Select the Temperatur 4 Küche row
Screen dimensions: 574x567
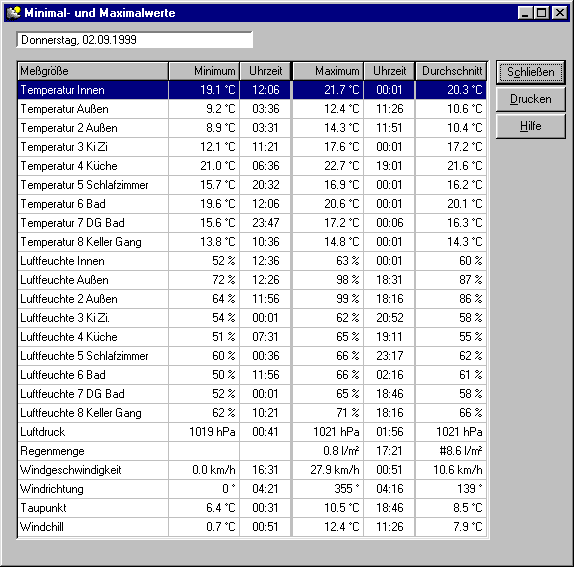click(x=252, y=166)
